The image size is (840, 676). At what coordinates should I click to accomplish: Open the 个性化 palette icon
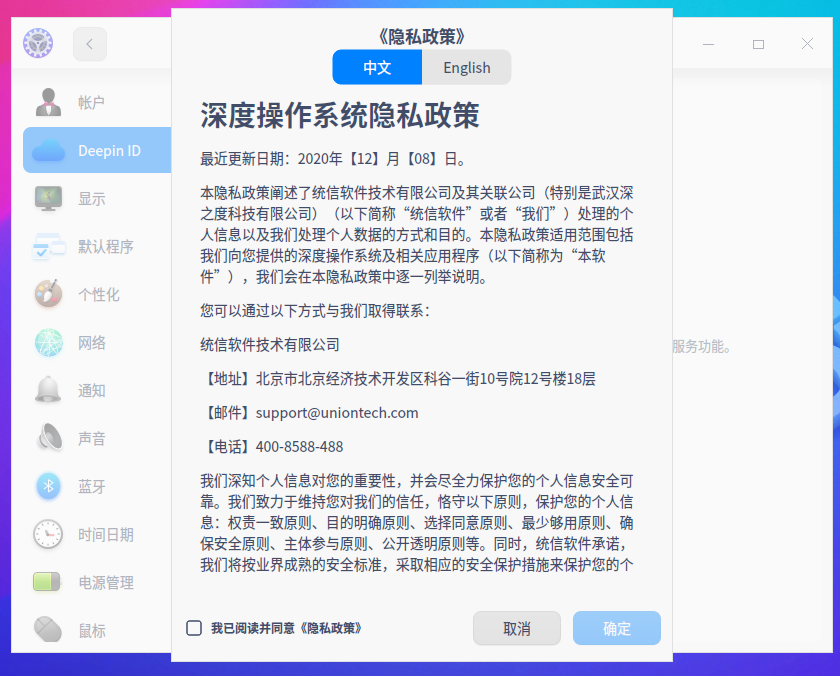48,294
